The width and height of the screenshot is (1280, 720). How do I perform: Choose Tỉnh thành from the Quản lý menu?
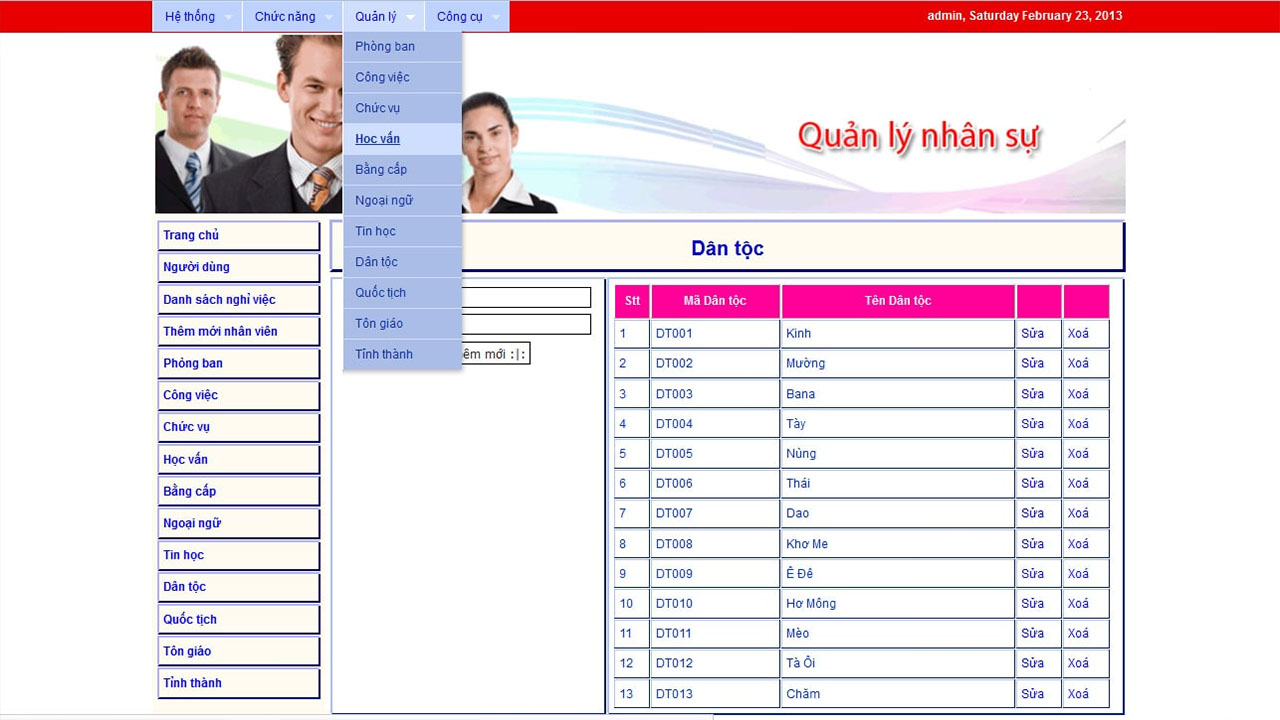point(383,354)
